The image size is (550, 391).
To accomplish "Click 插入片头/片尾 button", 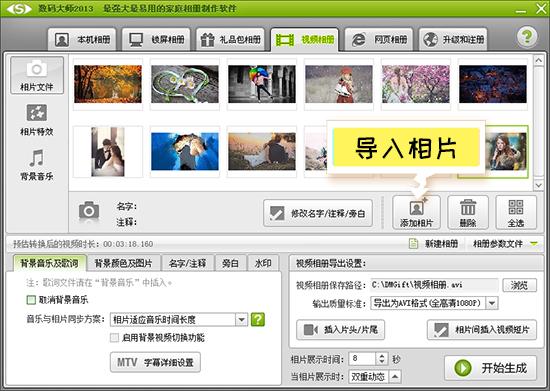I will pos(341,330).
